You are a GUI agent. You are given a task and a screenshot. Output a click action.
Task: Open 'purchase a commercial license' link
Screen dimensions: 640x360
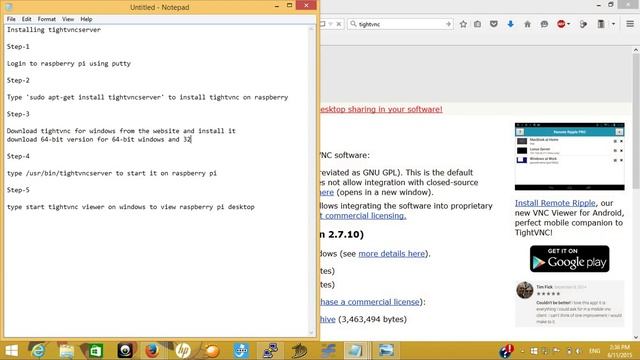click(370, 302)
